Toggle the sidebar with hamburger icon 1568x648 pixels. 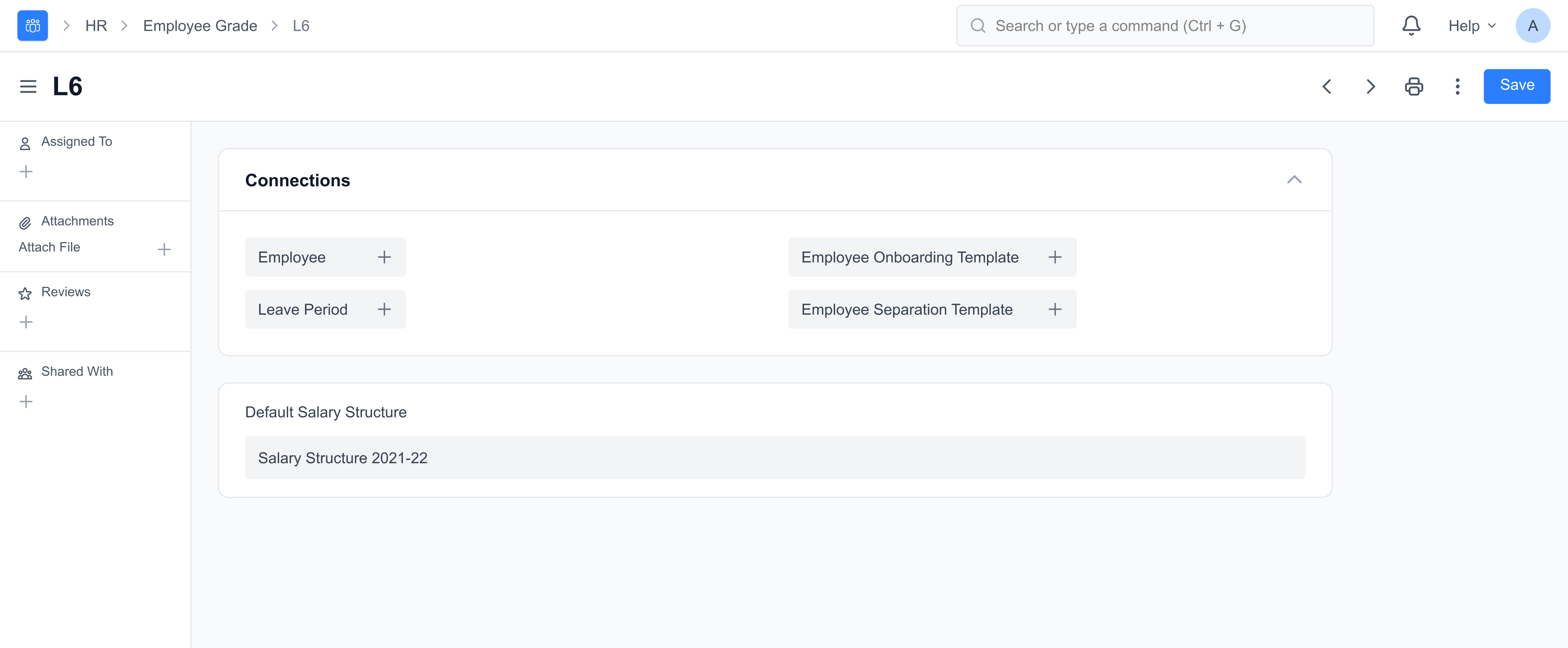pyautogui.click(x=28, y=86)
